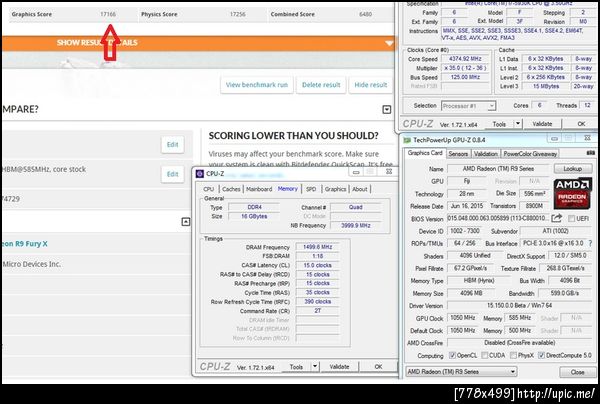The image size is (600, 404).
Task: Click the Release Date Jun 16, 2015 value
Action: coord(467,206)
